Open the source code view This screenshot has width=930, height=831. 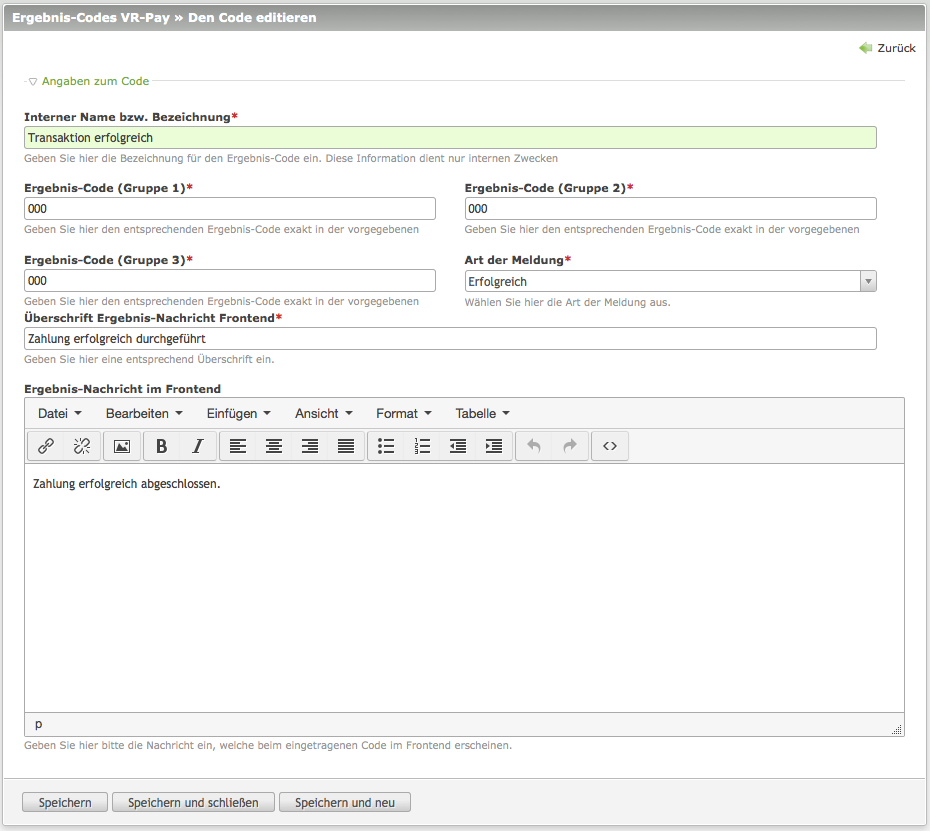click(x=610, y=447)
